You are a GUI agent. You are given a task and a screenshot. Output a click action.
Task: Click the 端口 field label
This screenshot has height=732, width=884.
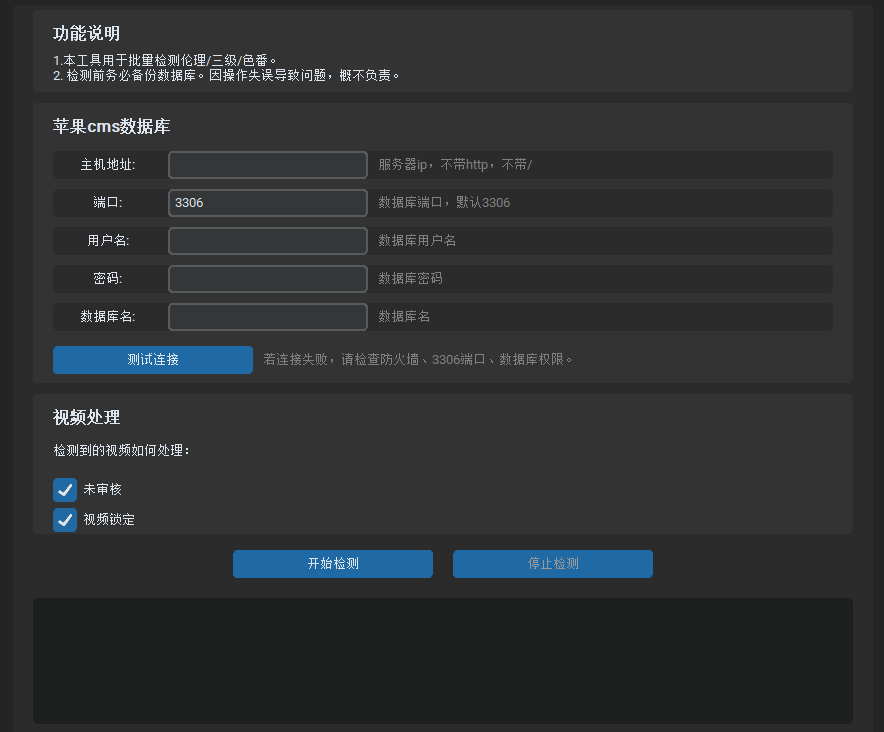[108, 203]
